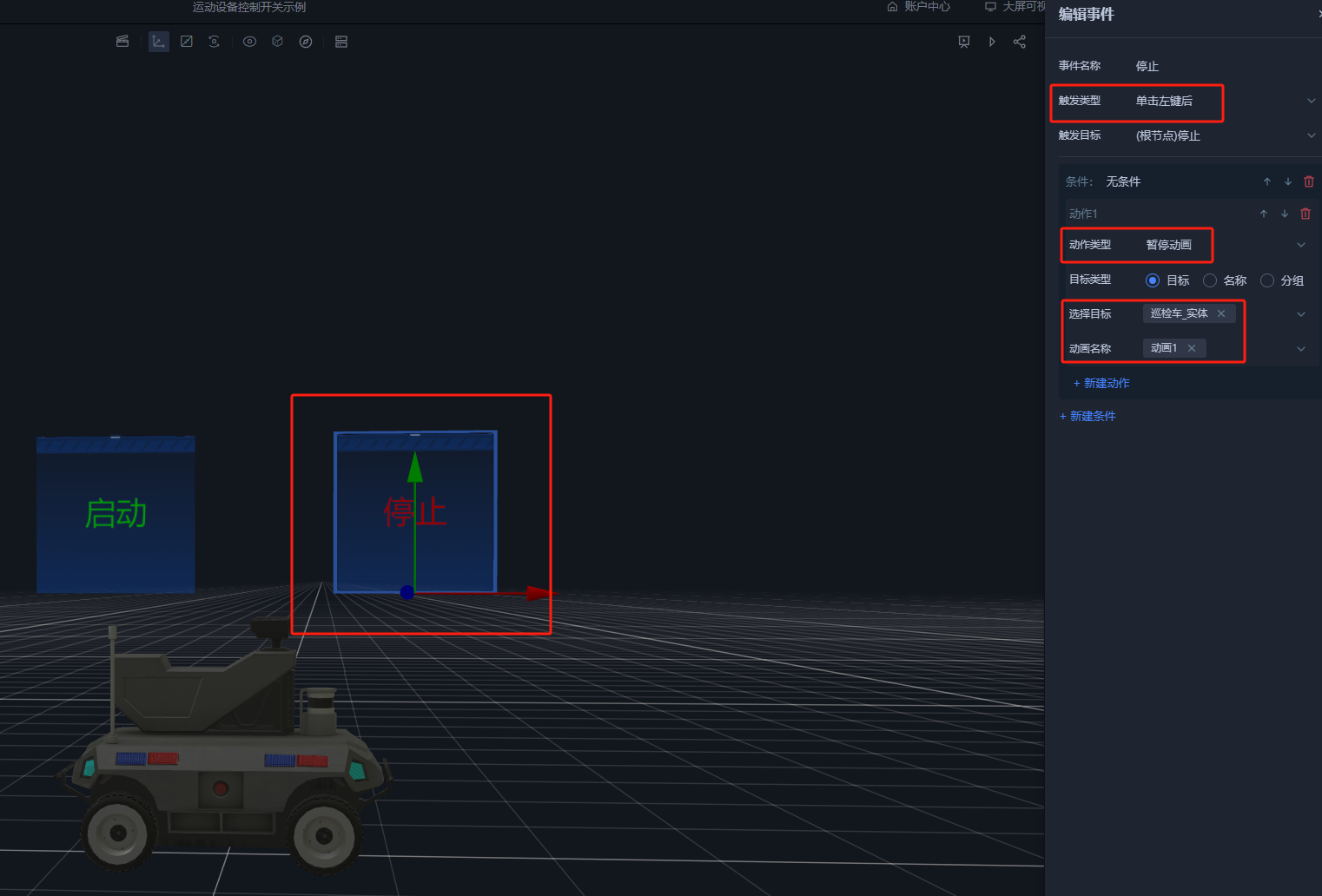
Task: Select the 分组 radio option
Action: pos(1267,280)
